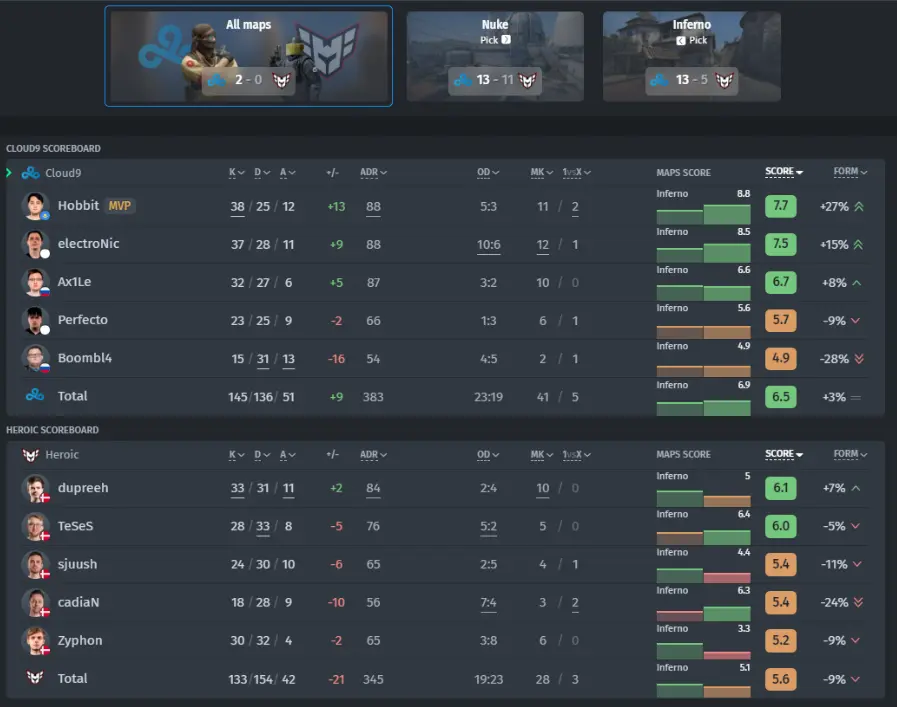Viewport: 897px width, 707px height.
Task: Click Hobbit's 7.7 score badge
Action: [780, 206]
